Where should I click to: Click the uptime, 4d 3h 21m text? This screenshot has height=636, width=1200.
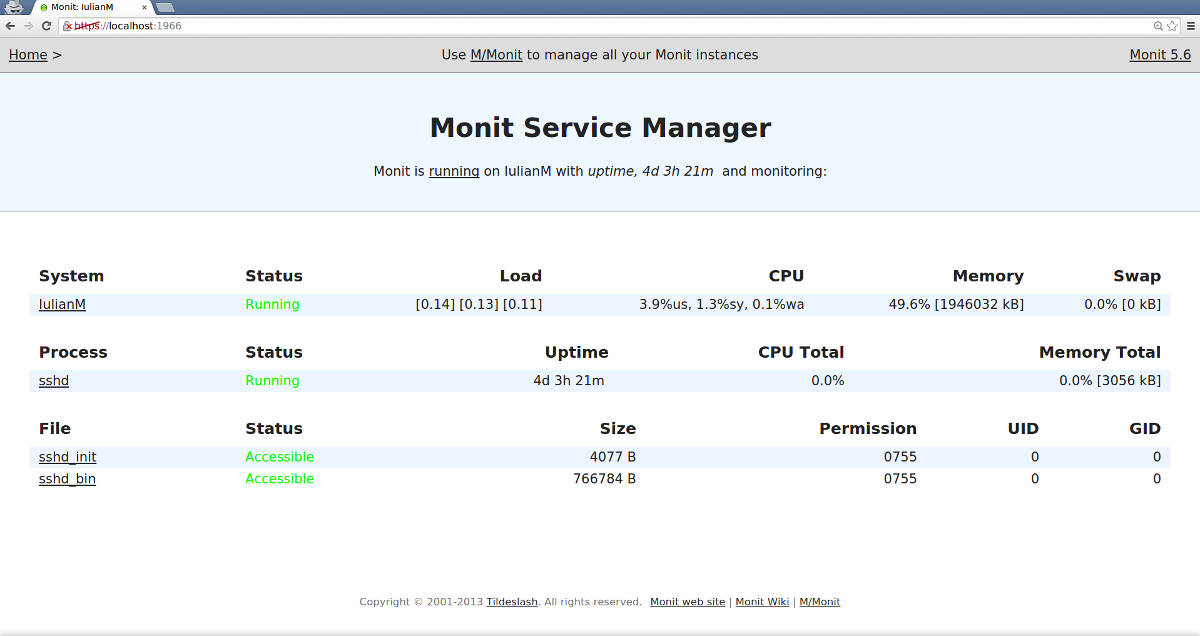pos(650,171)
